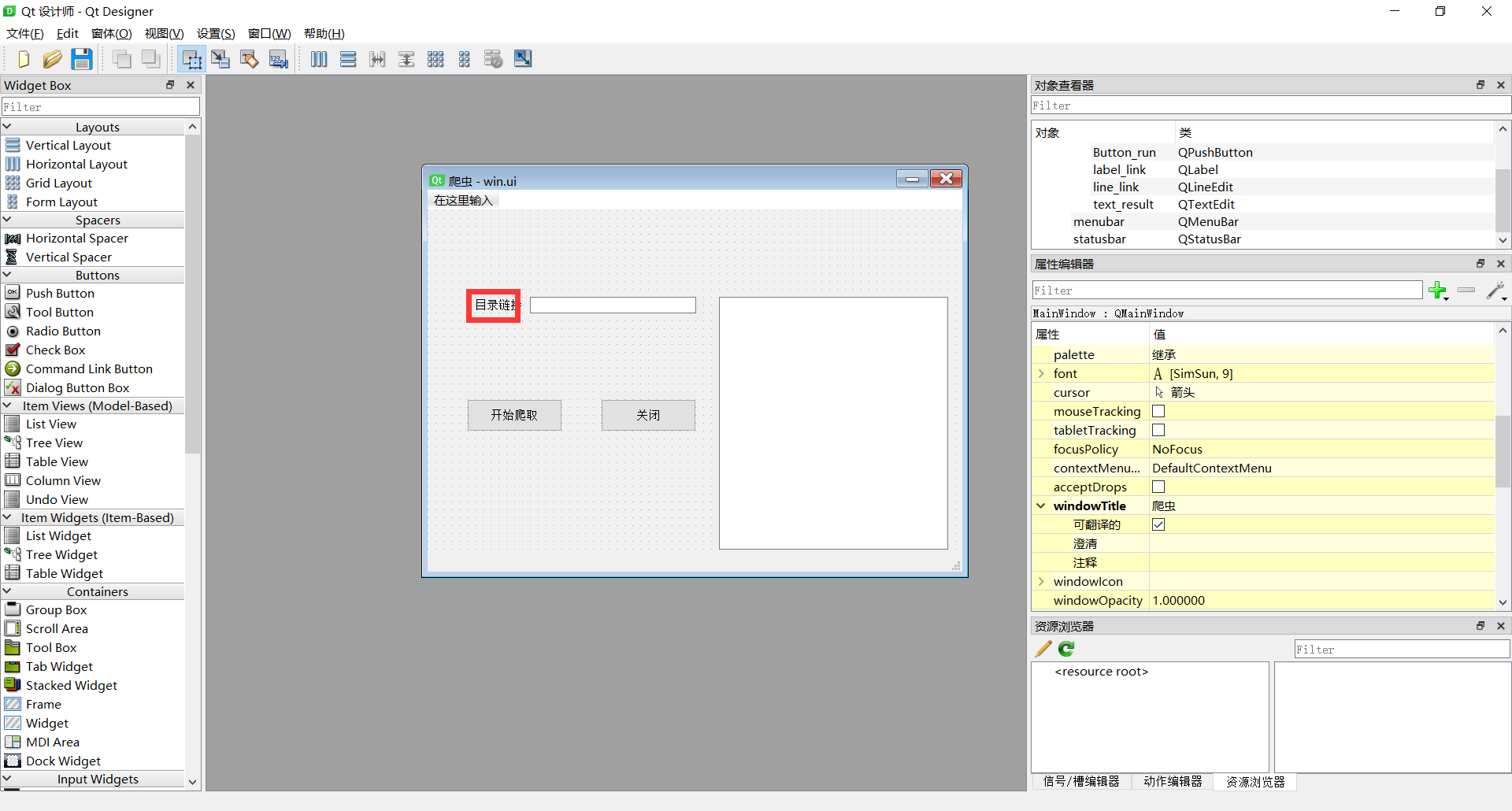The image size is (1512, 811).
Task: Switch to Edit Tab Order mode
Action: (279, 59)
